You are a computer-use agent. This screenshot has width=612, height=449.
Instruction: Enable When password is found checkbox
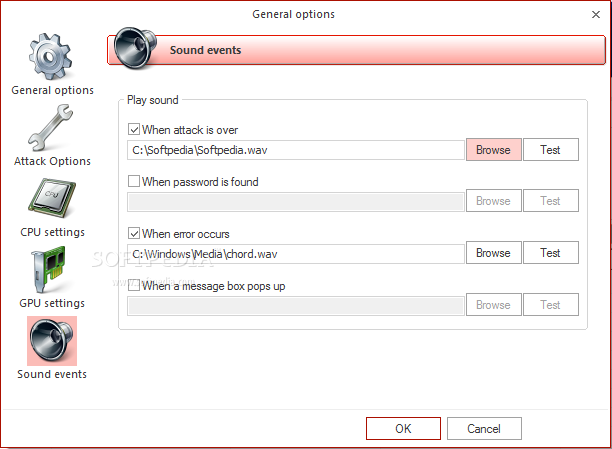click(134, 181)
